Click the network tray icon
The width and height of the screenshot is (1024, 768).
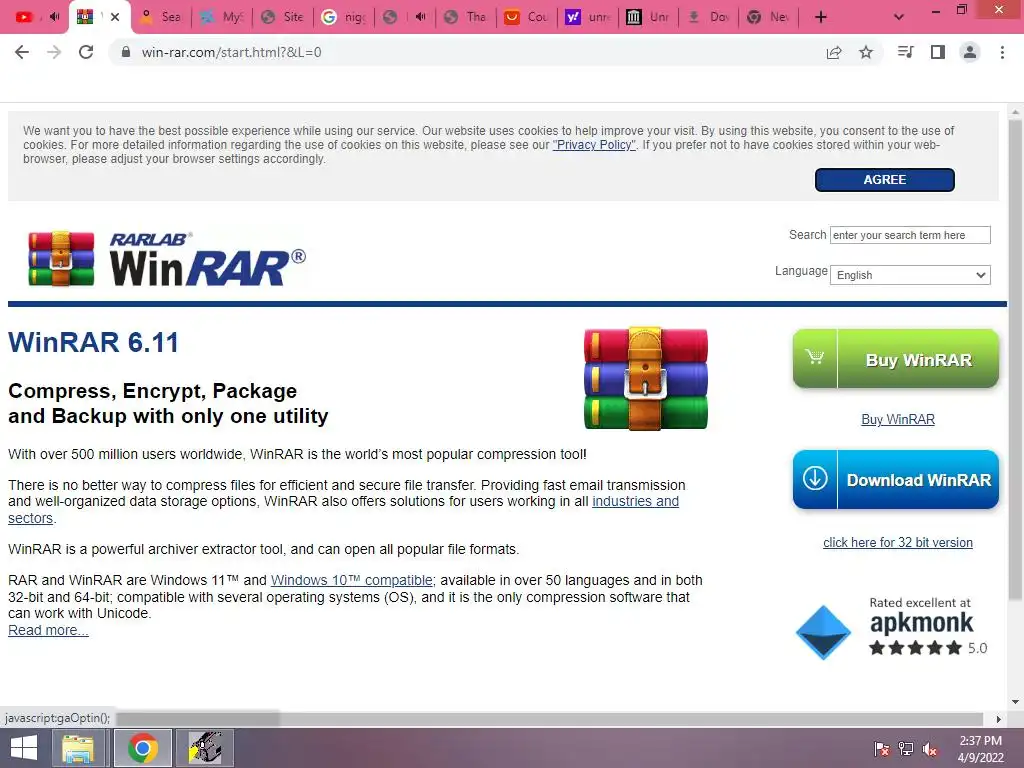point(906,749)
